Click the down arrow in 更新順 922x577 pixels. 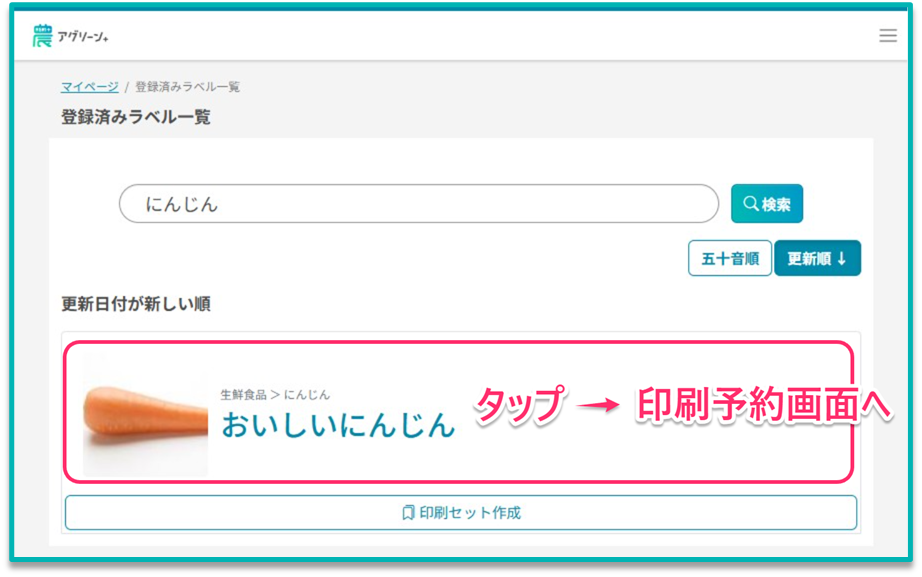tap(841, 259)
